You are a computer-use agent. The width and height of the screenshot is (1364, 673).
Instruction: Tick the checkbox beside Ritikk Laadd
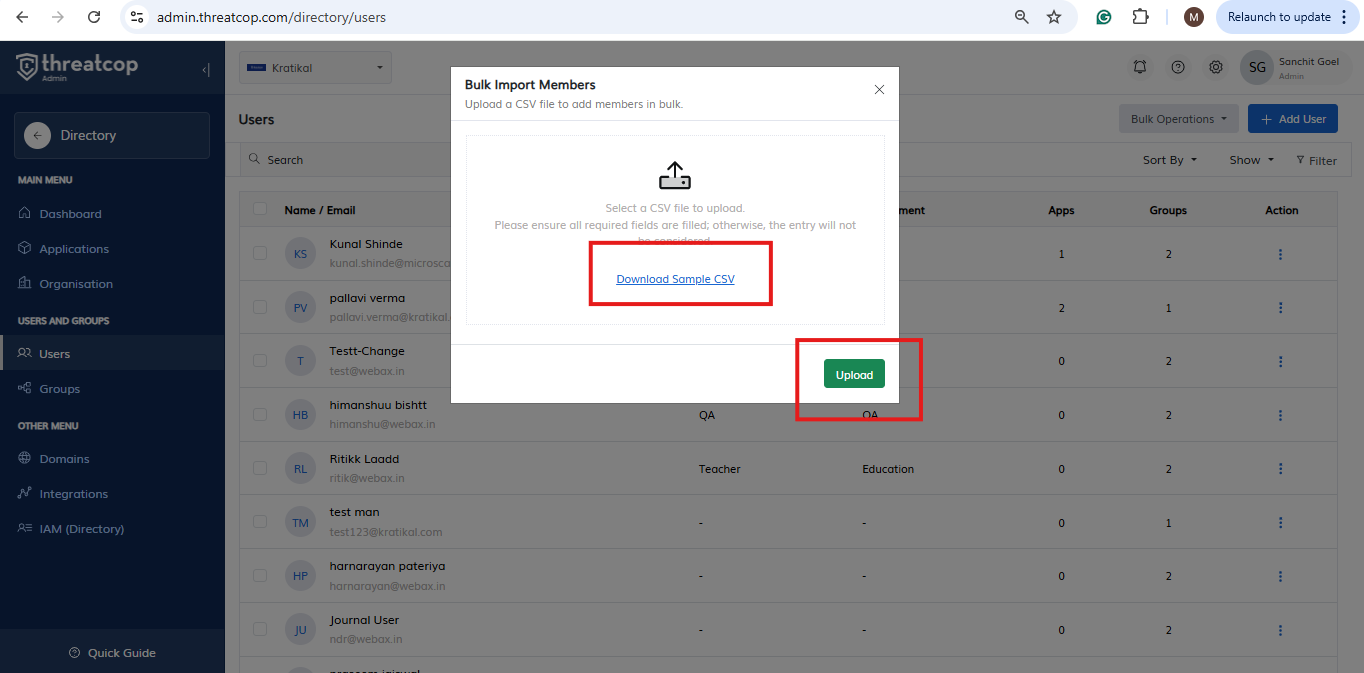(260, 468)
